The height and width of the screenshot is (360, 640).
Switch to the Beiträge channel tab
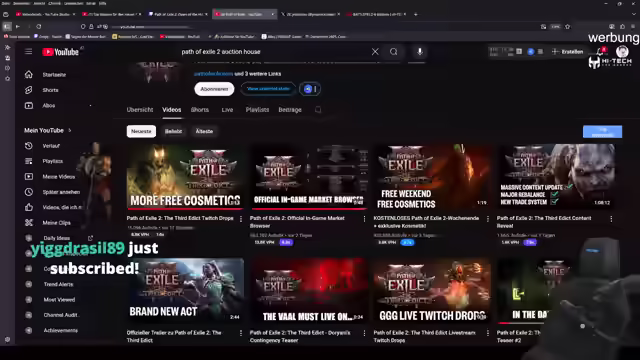tap(290, 110)
